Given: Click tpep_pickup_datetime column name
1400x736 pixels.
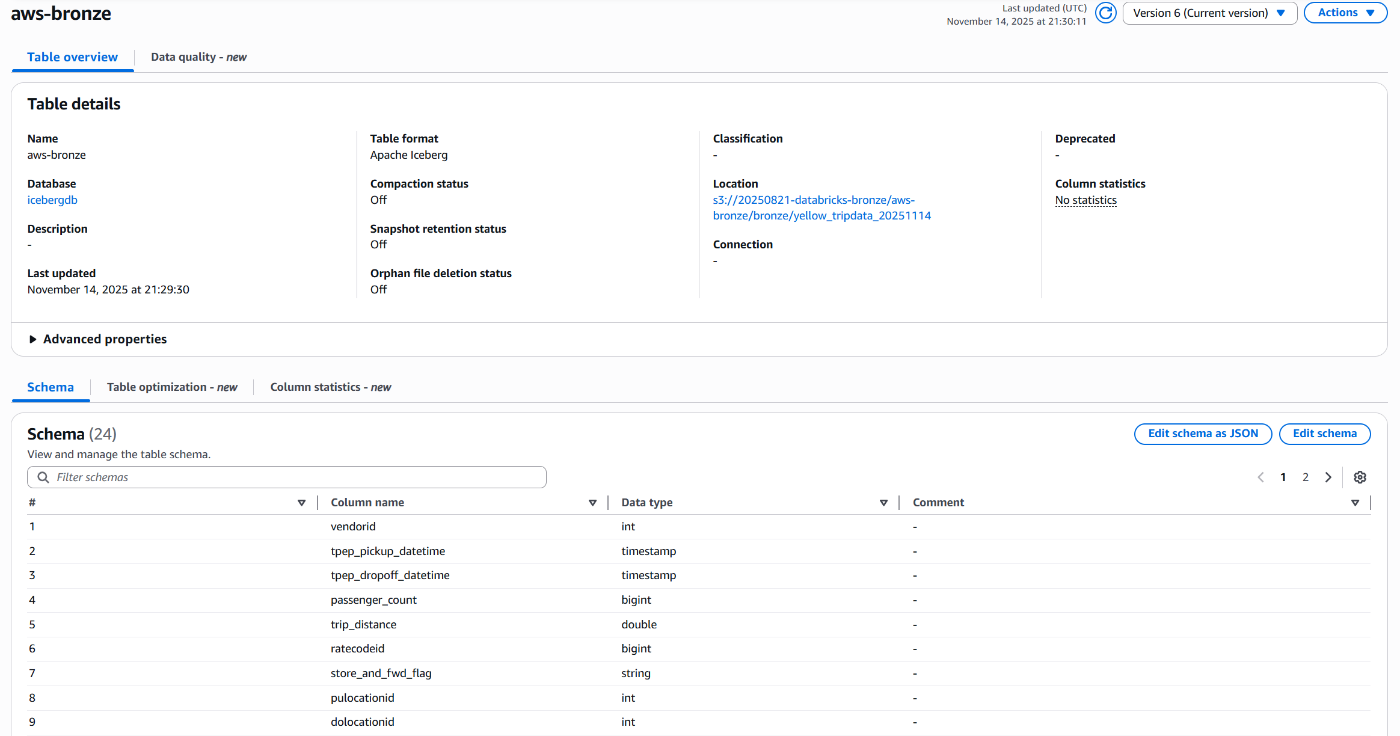Looking at the screenshot, I should (388, 551).
